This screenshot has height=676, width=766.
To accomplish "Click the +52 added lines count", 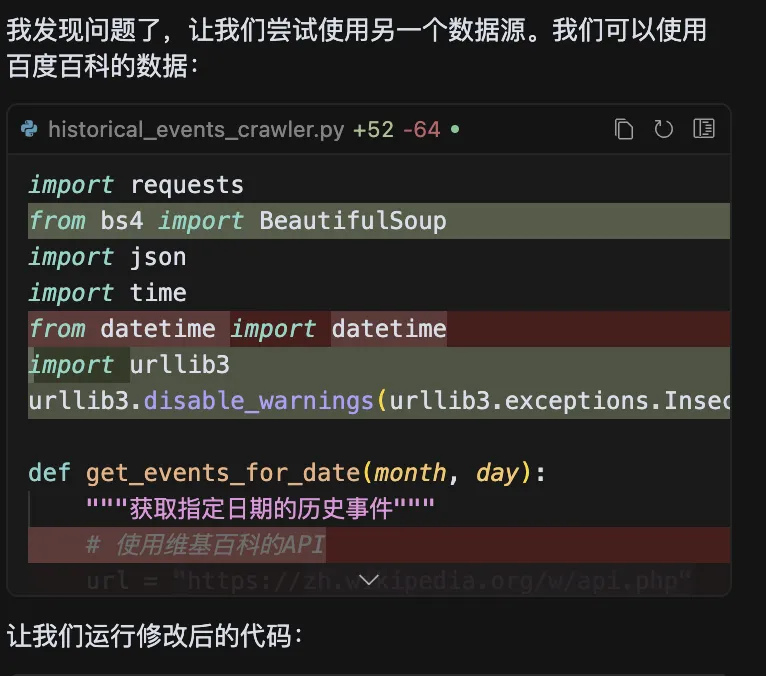I will point(373,129).
